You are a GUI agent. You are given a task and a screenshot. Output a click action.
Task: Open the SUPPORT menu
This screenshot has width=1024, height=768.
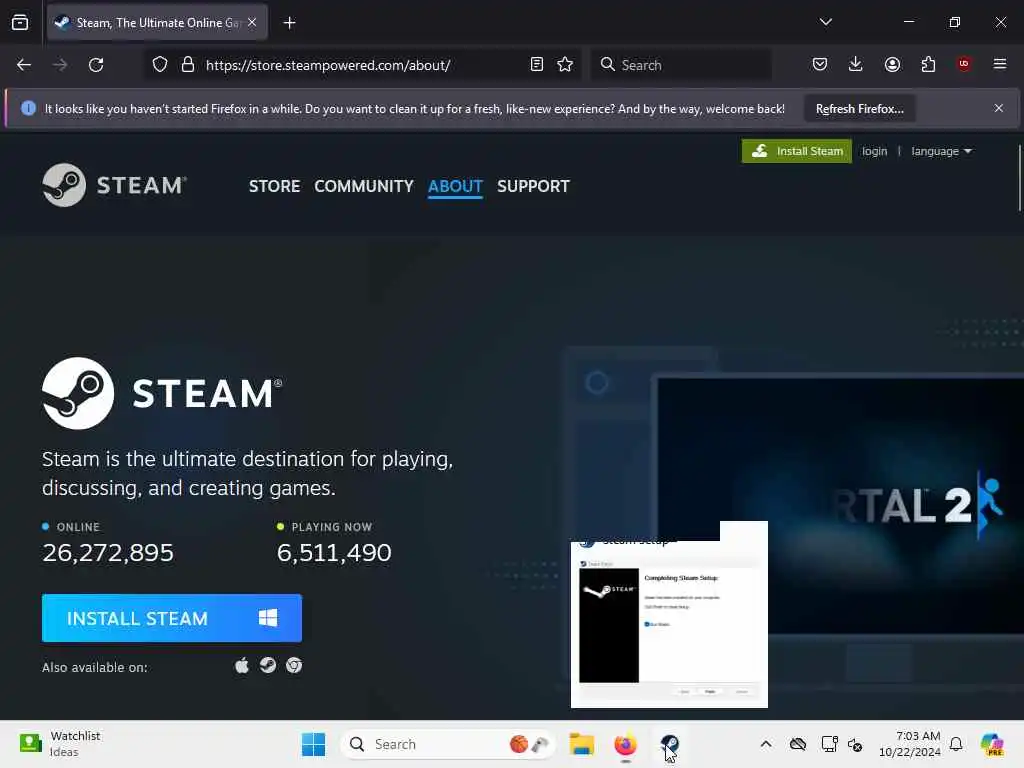click(x=533, y=186)
